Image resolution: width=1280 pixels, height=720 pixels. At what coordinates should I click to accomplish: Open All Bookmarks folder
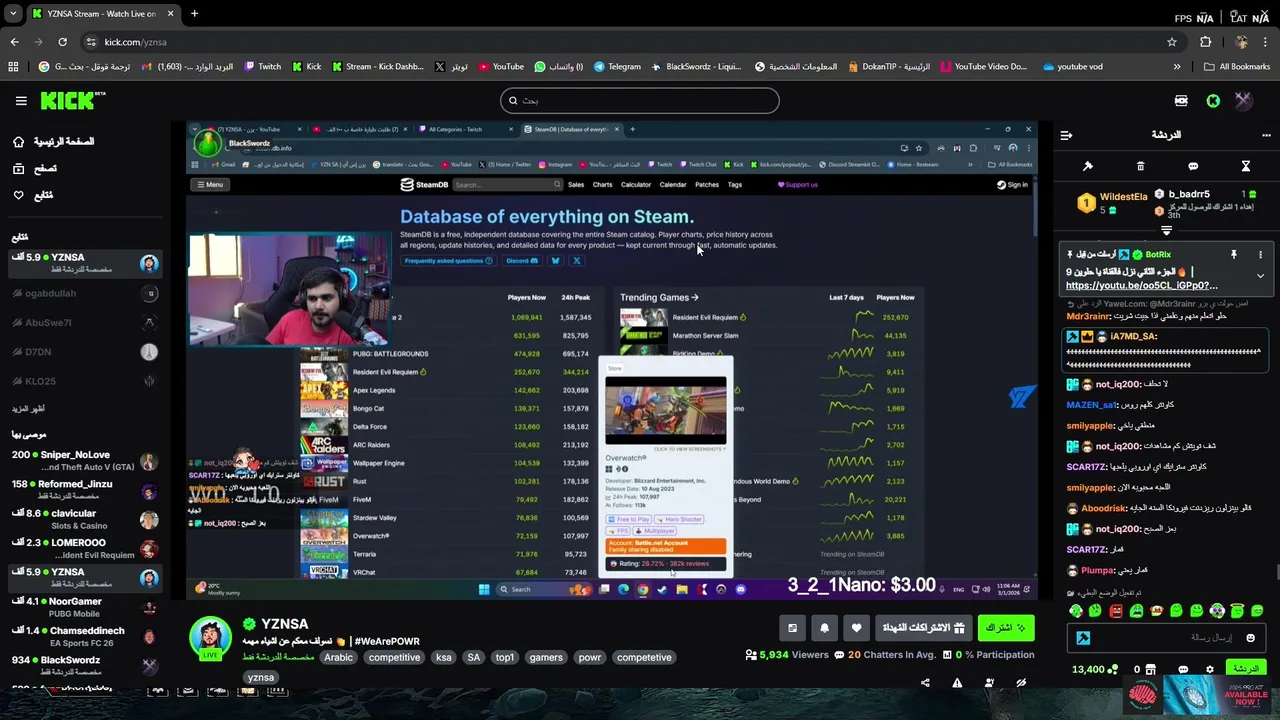point(1237,67)
